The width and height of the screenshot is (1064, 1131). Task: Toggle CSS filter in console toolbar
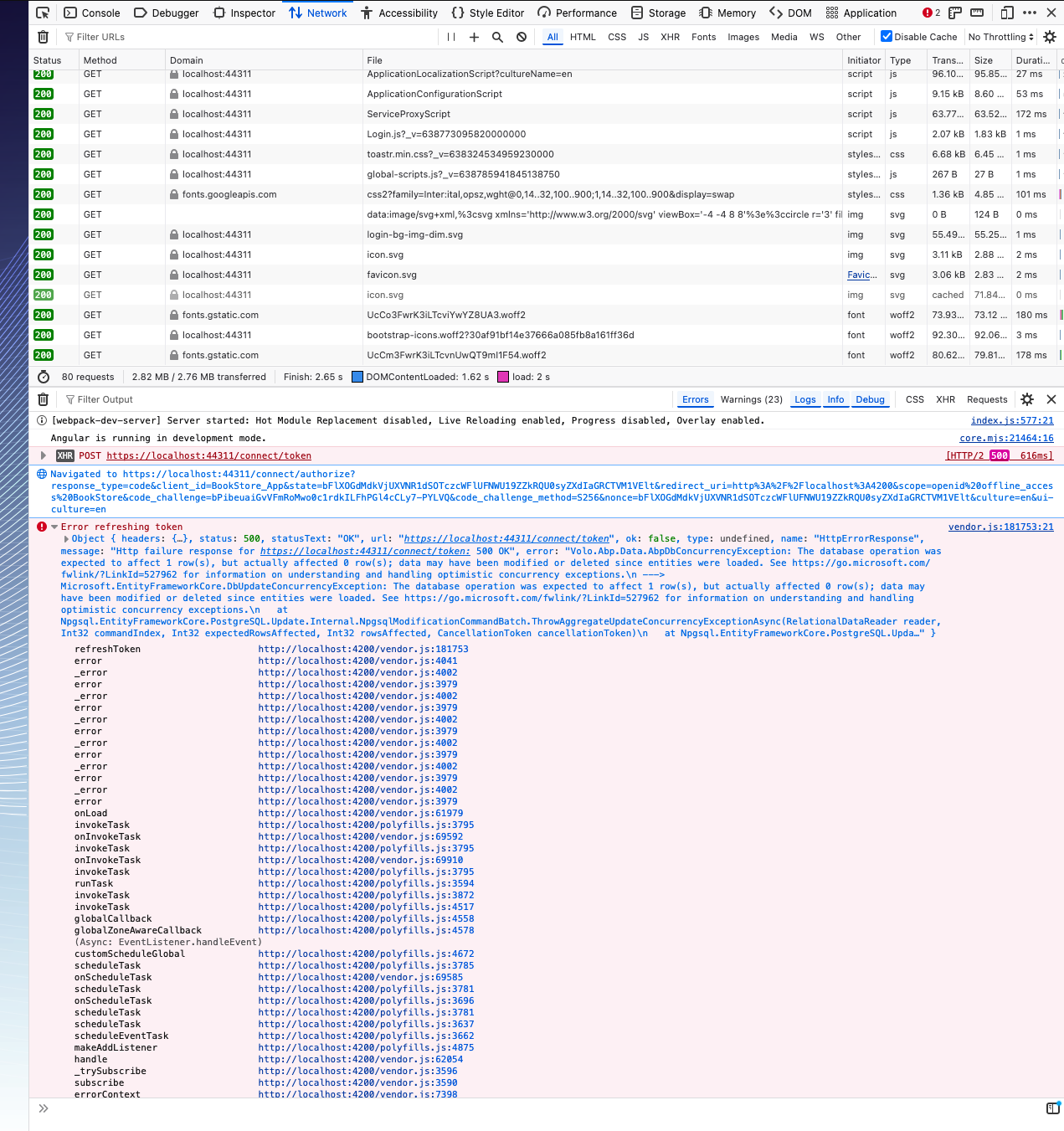click(915, 399)
